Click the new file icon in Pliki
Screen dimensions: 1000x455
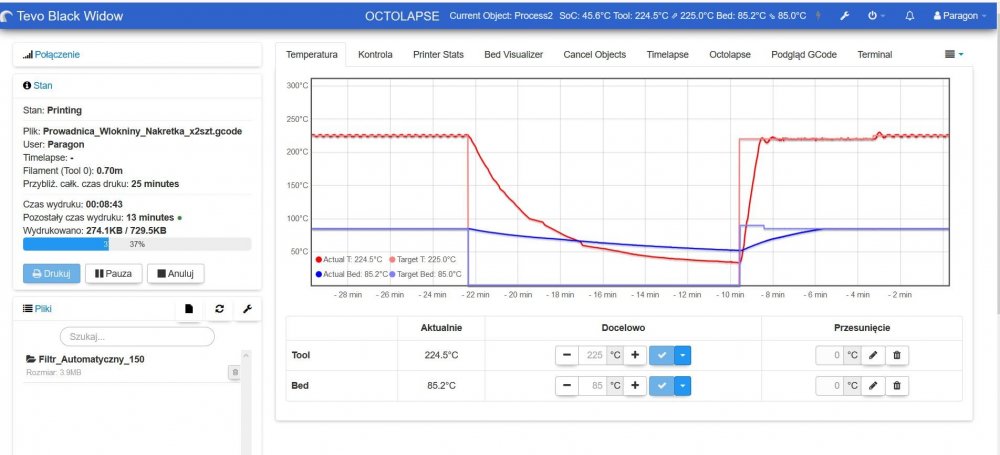(188, 310)
